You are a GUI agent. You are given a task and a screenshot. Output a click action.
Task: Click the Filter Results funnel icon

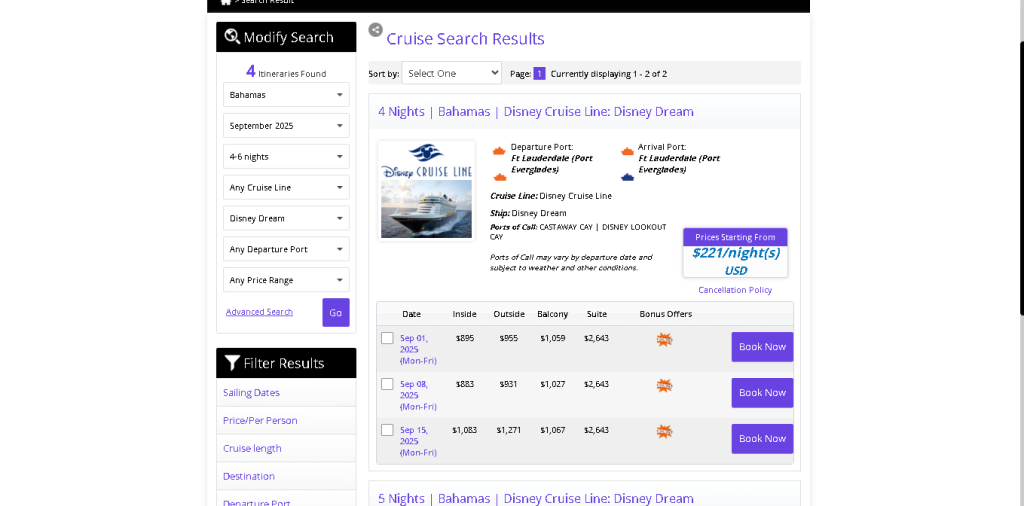232,363
